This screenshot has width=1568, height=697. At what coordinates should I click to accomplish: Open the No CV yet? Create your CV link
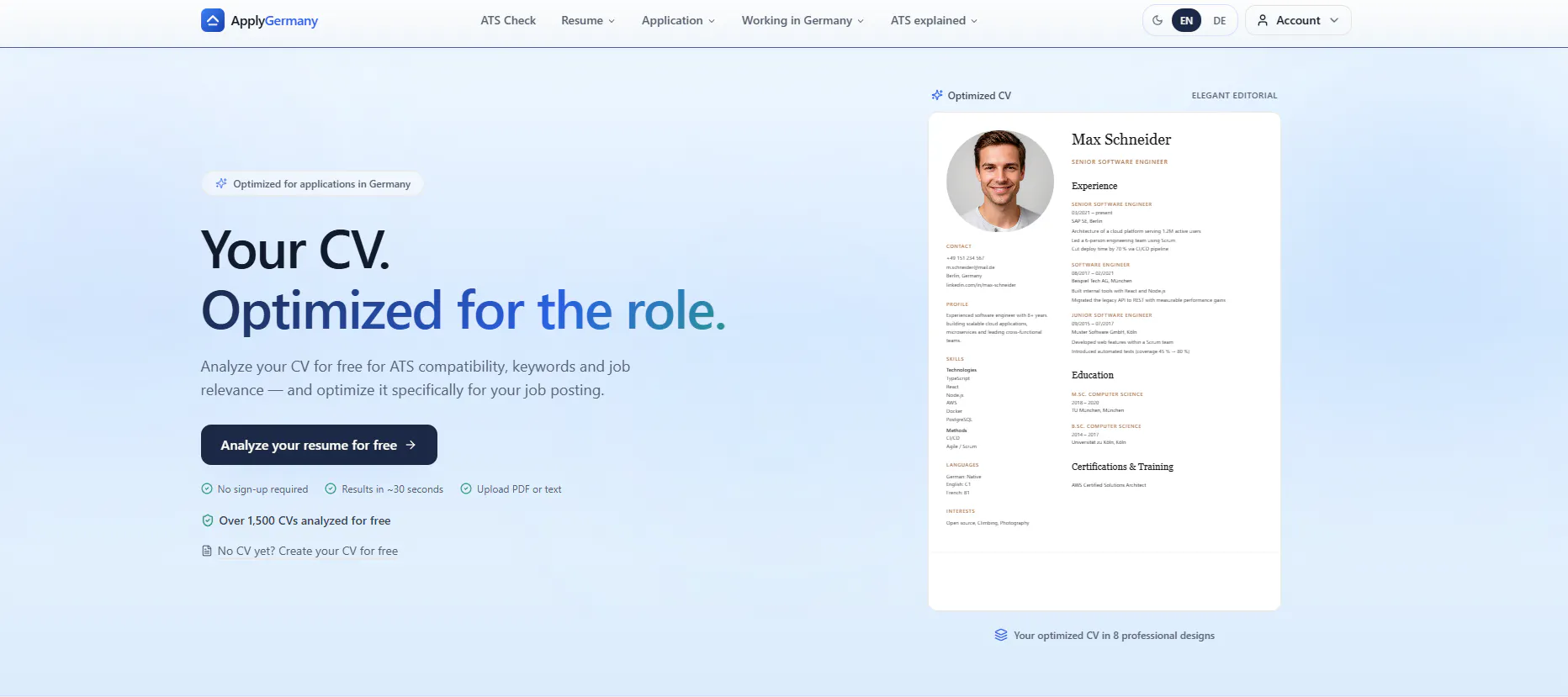point(308,551)
